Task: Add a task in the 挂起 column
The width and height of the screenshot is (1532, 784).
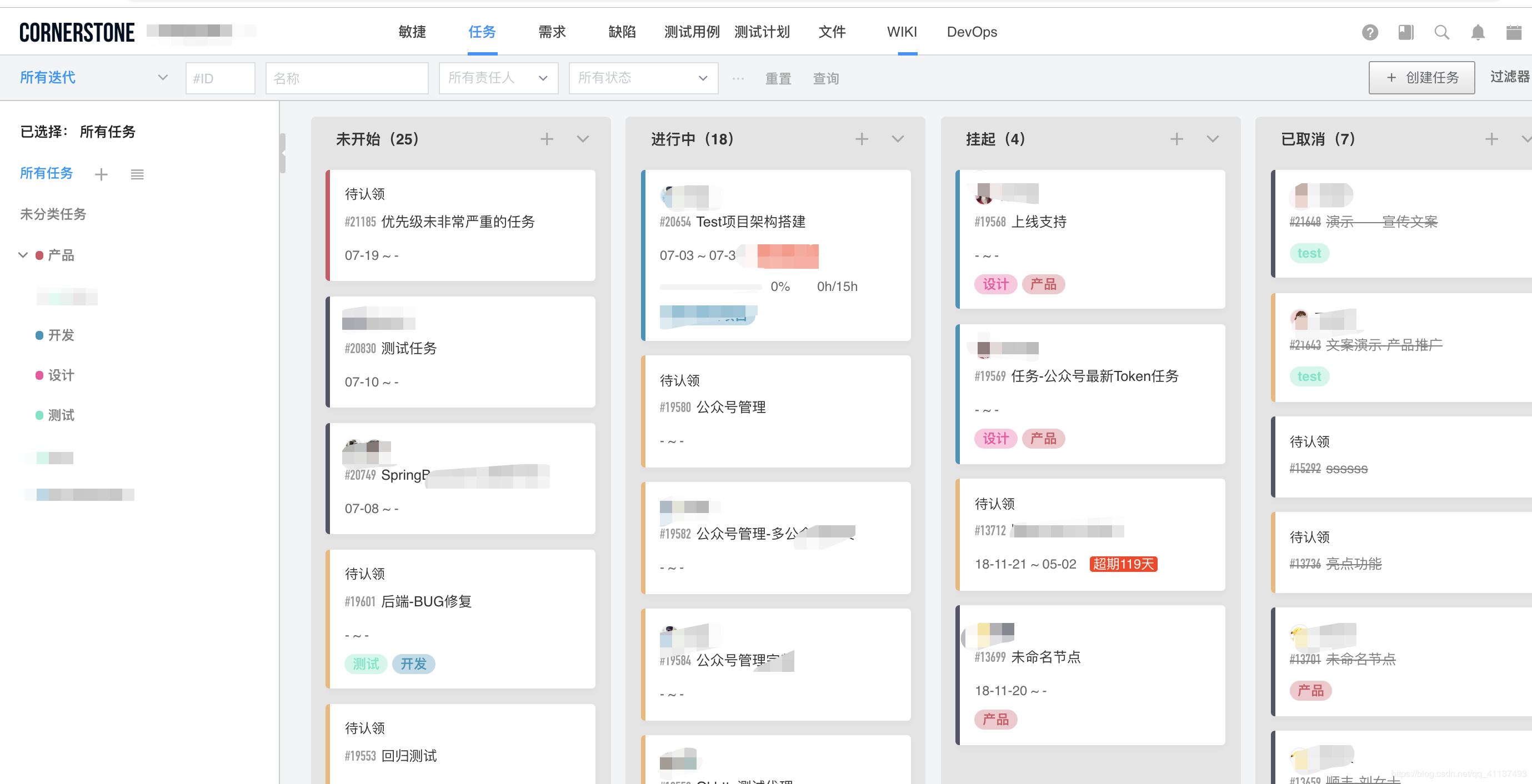Action: point(1176,138)
